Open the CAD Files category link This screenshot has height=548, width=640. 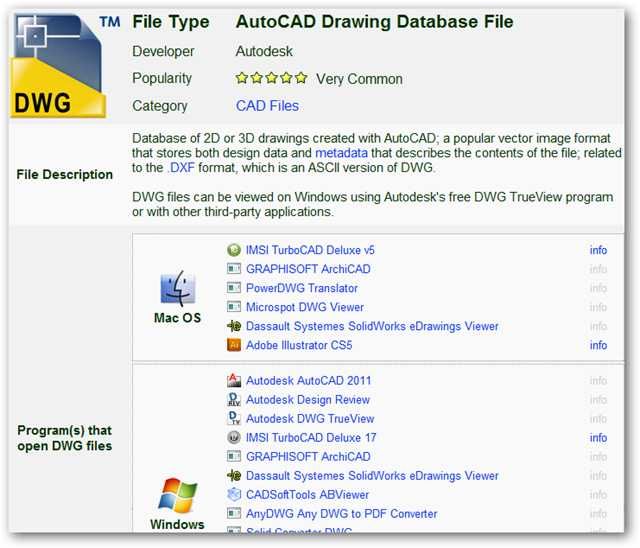pos(267,106)
